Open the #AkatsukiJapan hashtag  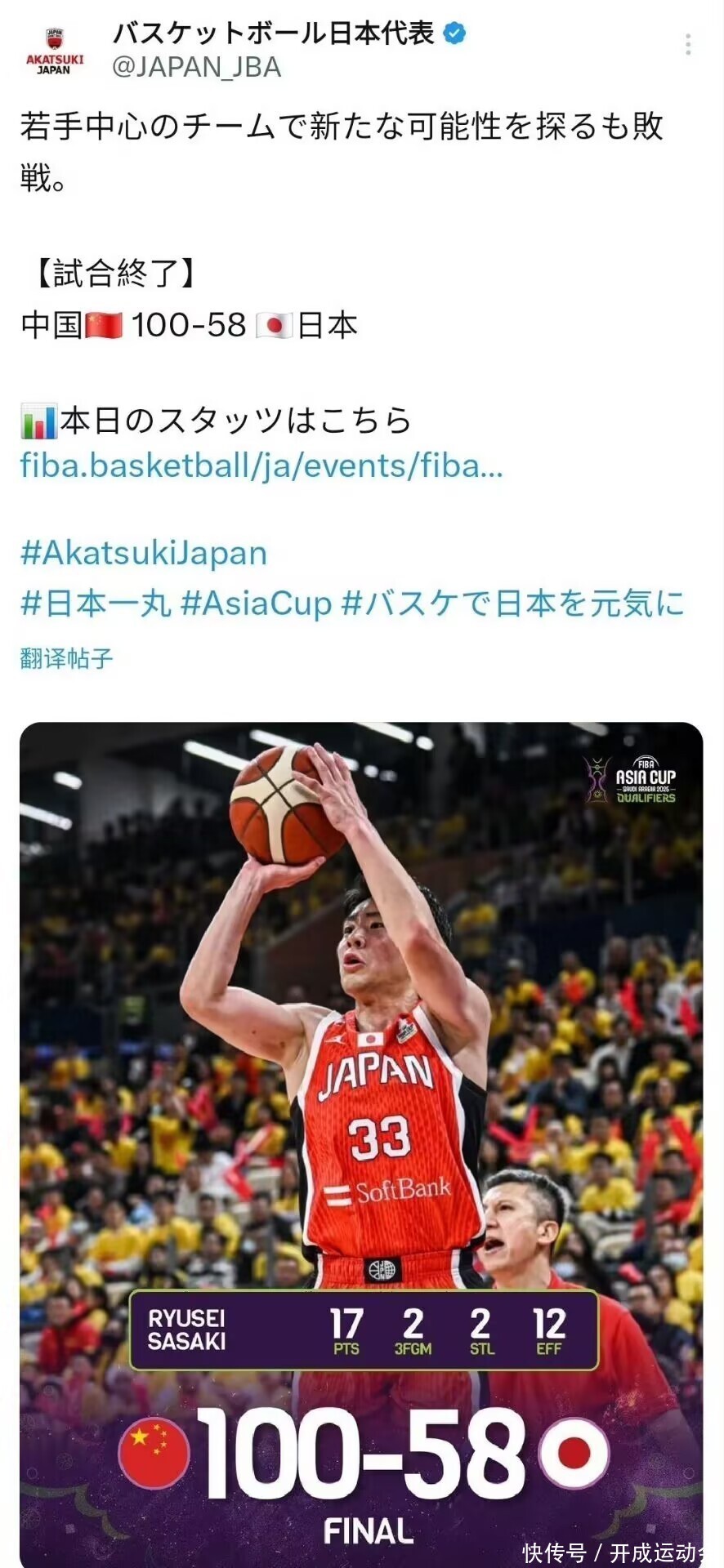144,554
